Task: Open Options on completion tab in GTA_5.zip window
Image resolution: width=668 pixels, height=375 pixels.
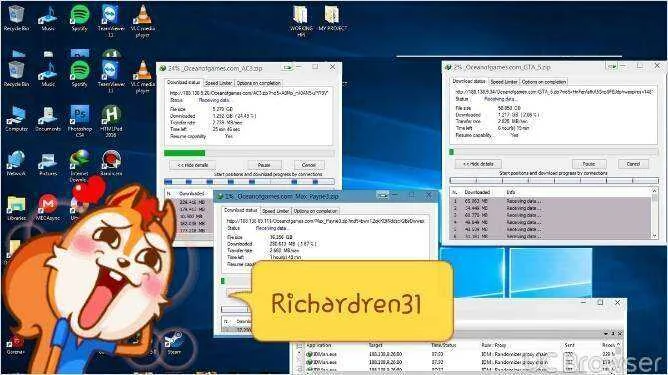Action: pyautogui.click(x=544, y=82)
